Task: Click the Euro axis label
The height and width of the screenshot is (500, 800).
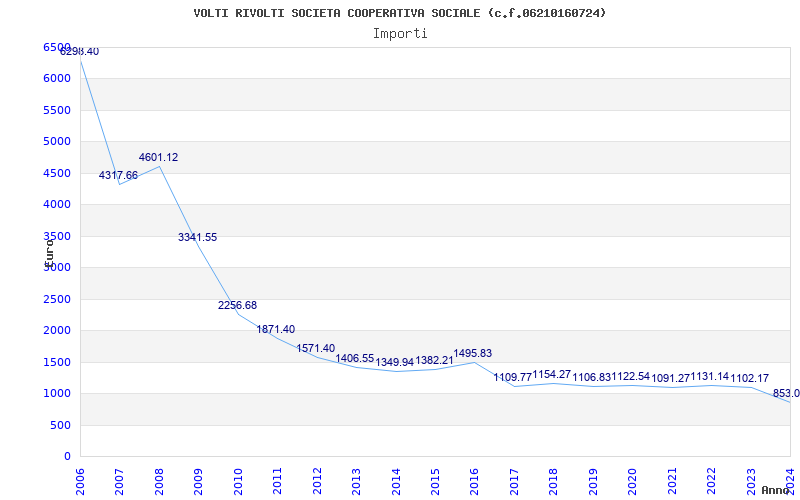Action: click(49, 252)
